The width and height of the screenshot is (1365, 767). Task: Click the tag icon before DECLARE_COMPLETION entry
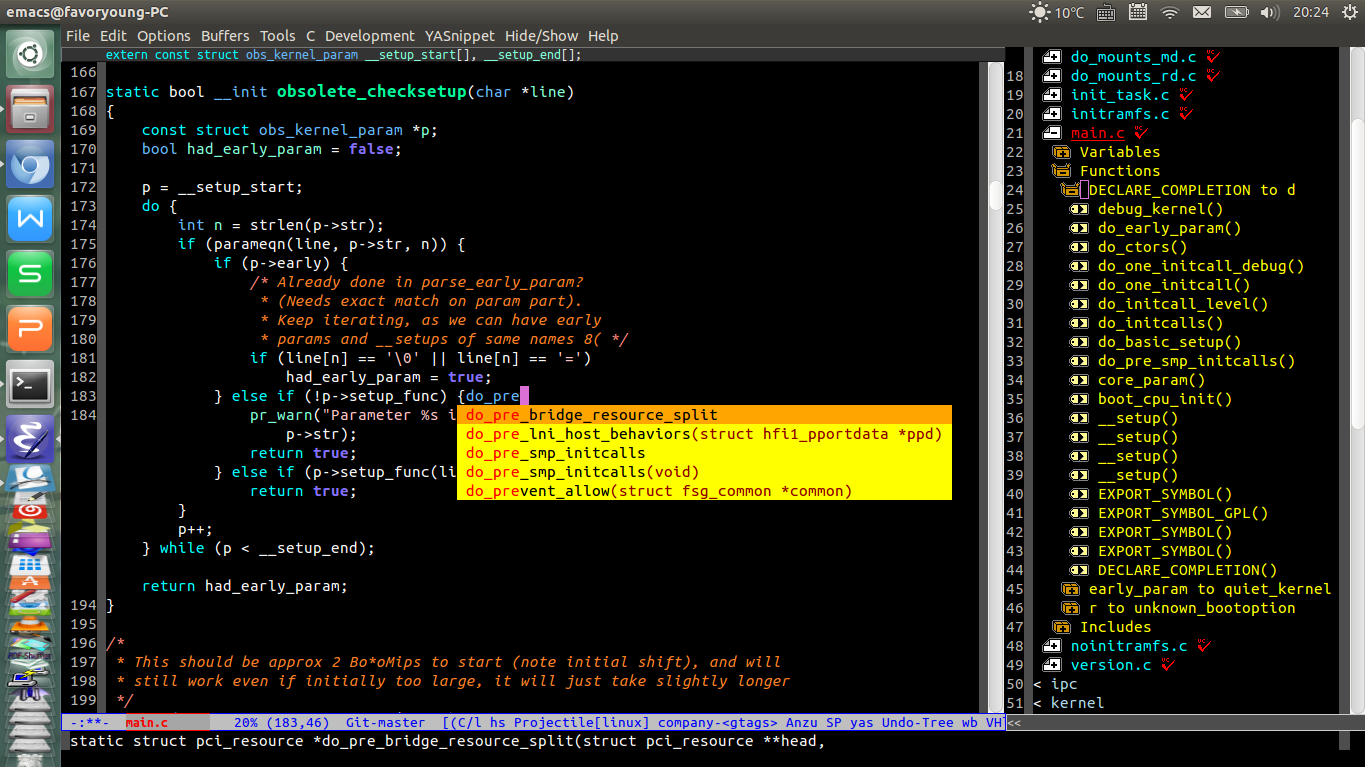tap(1069, 189)
